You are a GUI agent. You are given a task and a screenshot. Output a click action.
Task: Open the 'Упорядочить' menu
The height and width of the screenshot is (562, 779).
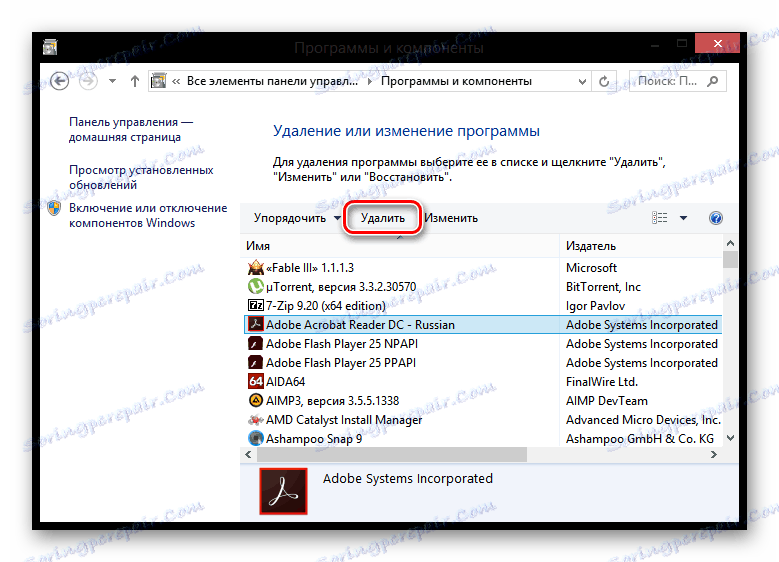[x=297, y=218]
